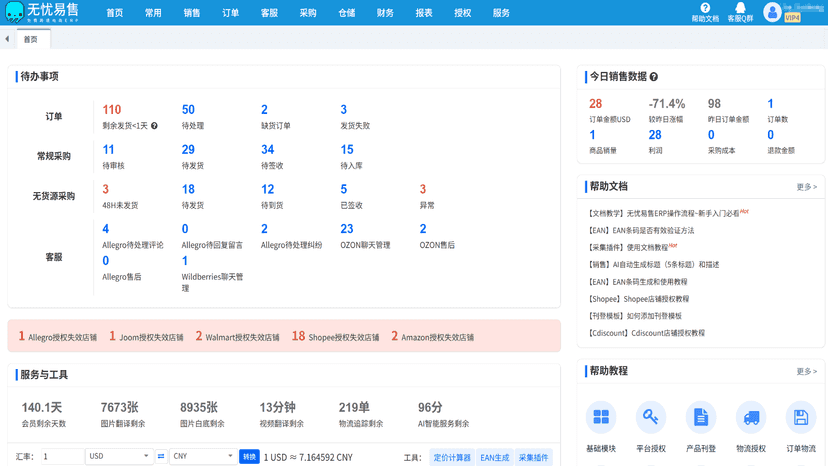
Task: Click 2 Walmart授权失效店铺 warning
Action: (x=237, y=337)
